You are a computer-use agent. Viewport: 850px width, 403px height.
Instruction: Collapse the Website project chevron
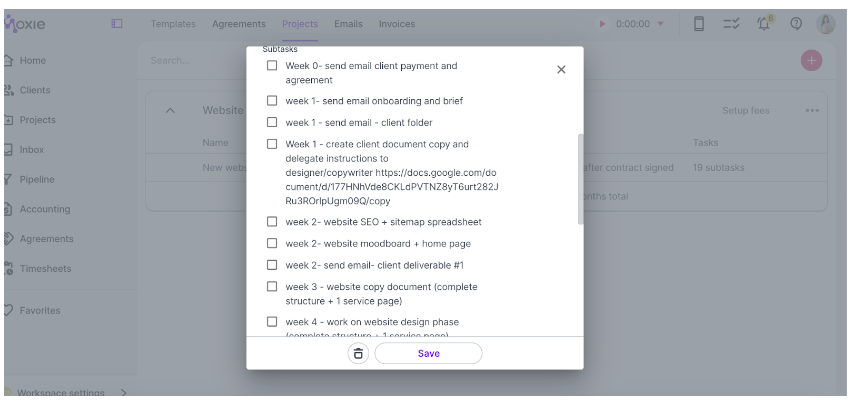click(x=170, y=111)
